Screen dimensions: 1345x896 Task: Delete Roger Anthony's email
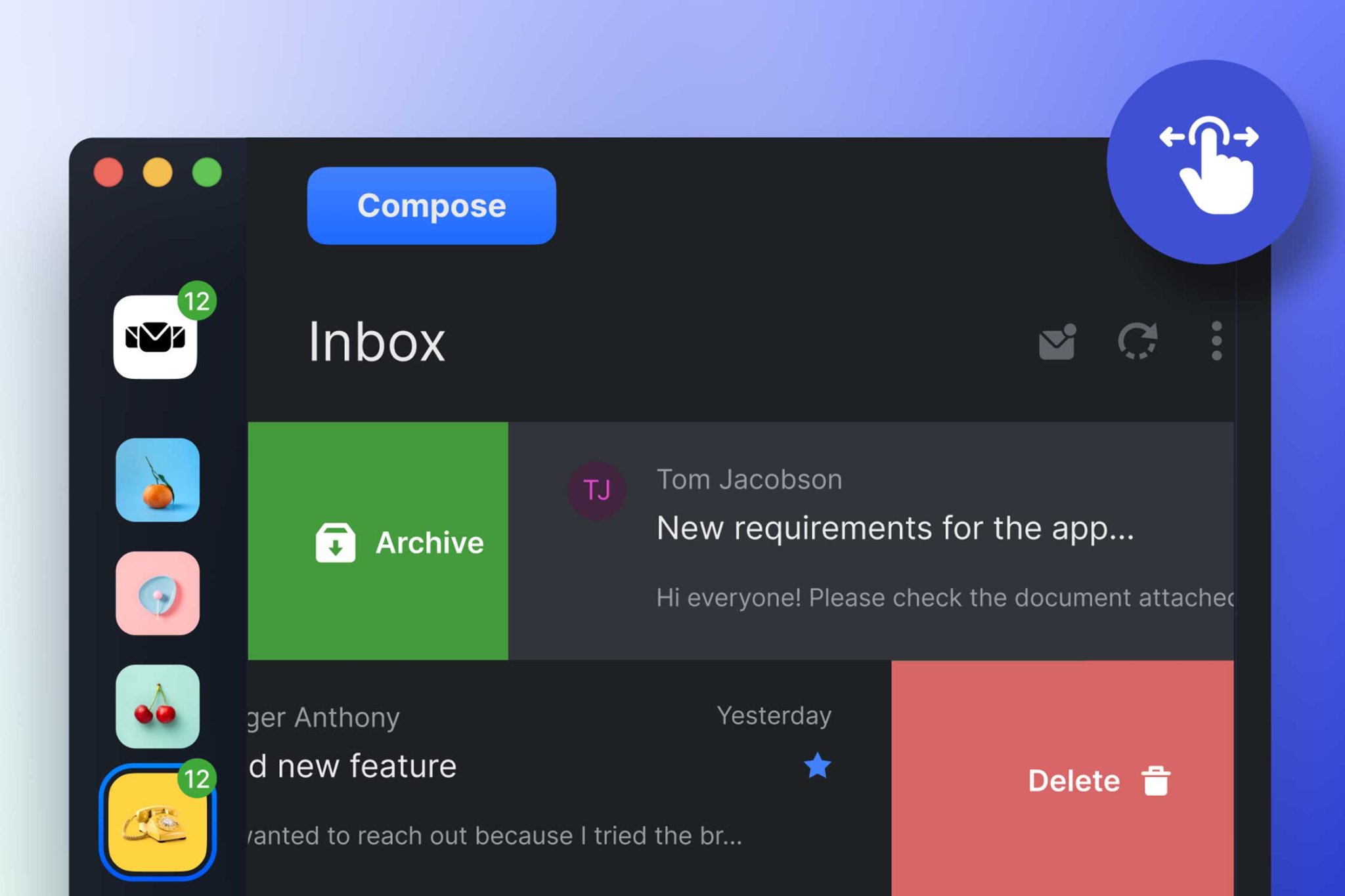[x=1074, y=780]
